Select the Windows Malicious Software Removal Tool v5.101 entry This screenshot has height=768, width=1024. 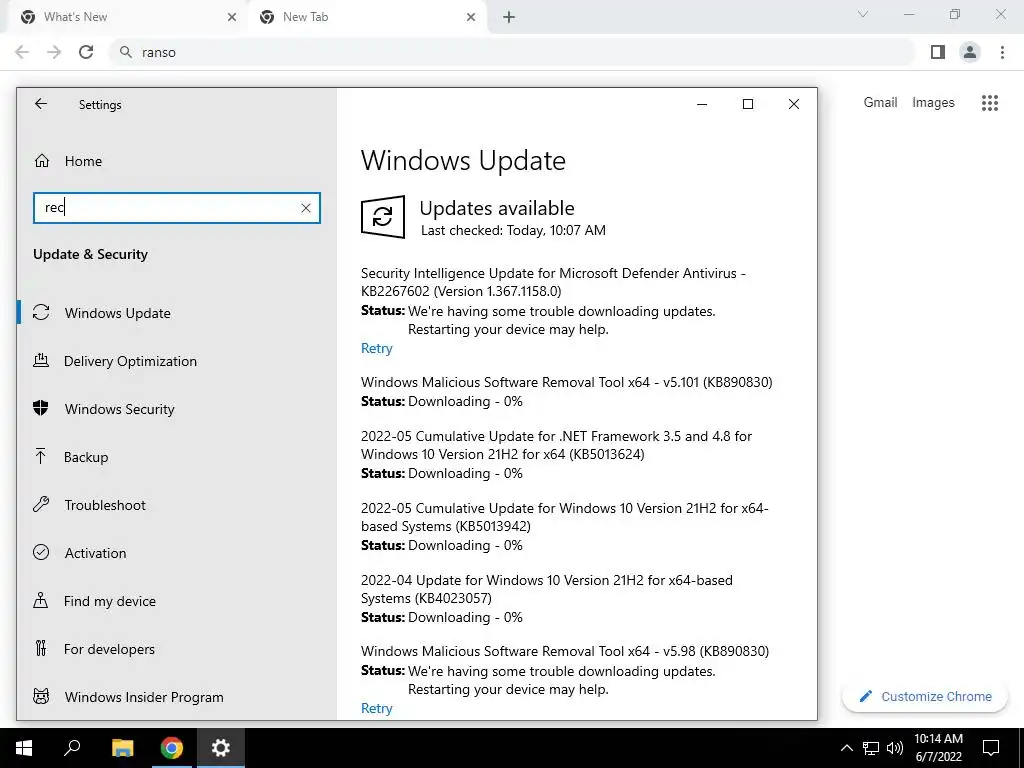tap(566, 382)
